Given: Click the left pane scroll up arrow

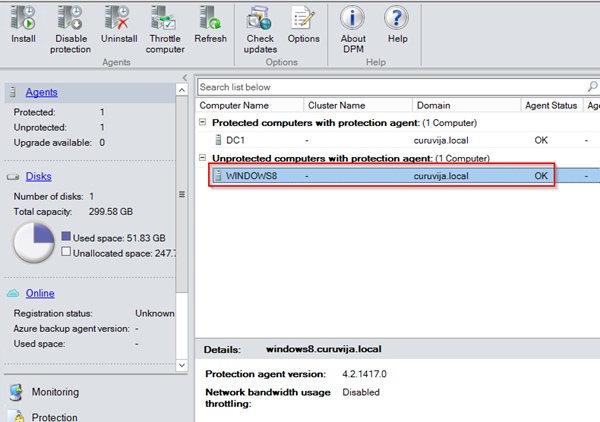Looking at the screenshot, I should 182,90.
